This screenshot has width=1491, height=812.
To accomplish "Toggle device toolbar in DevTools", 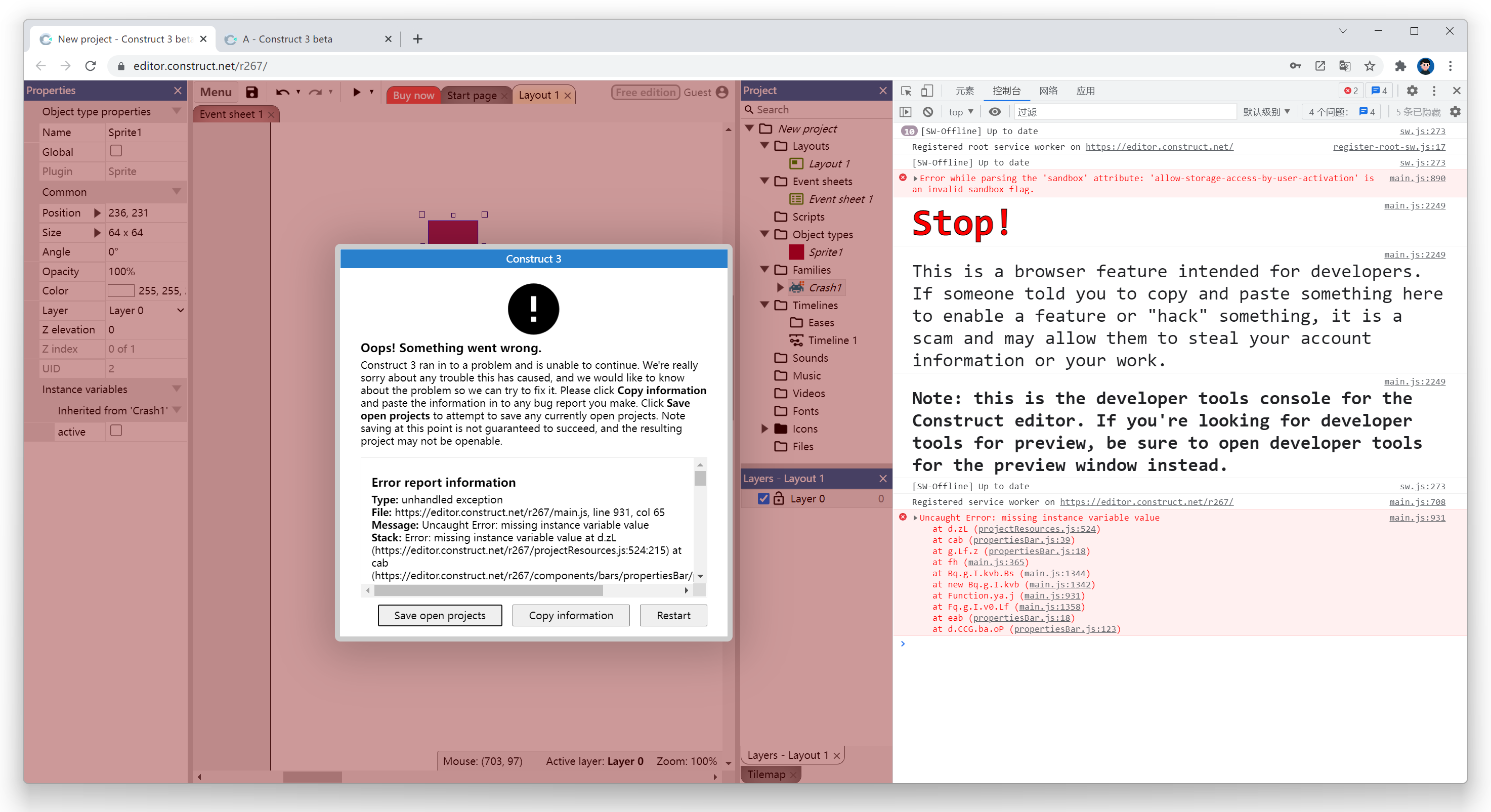I will 927,91.
